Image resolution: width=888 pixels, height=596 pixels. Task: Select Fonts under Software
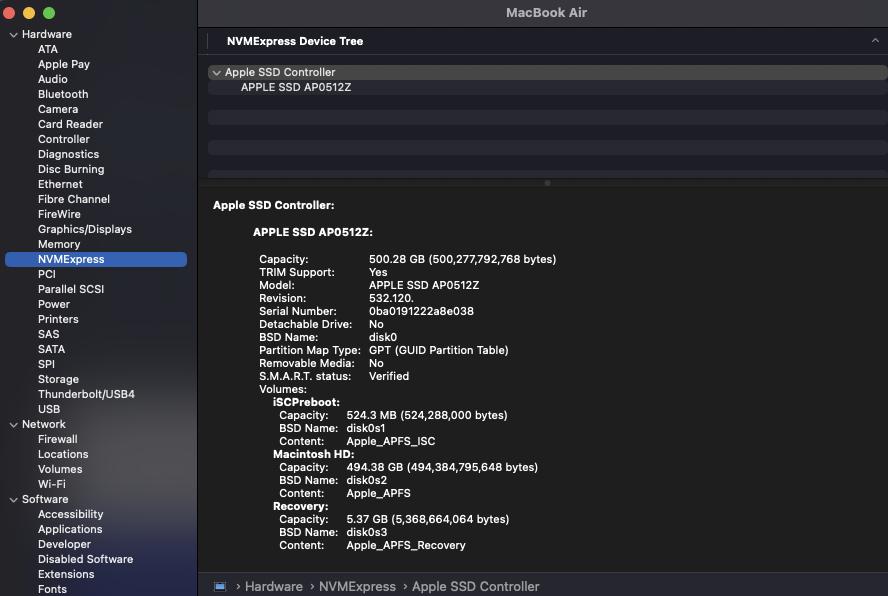point(52,589)
